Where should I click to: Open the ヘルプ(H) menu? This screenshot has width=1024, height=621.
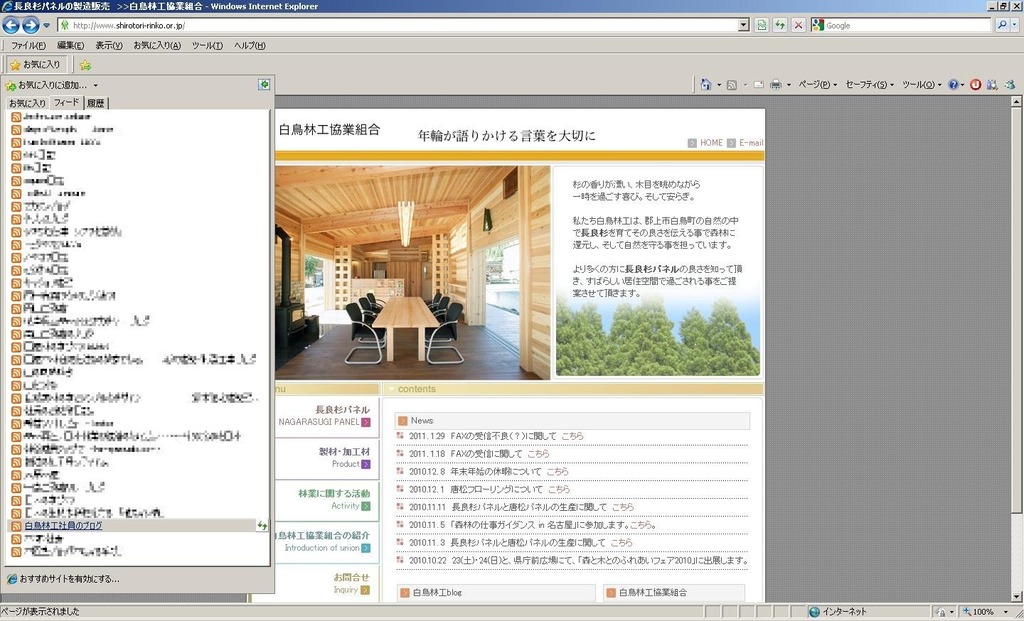click(250, 46)
